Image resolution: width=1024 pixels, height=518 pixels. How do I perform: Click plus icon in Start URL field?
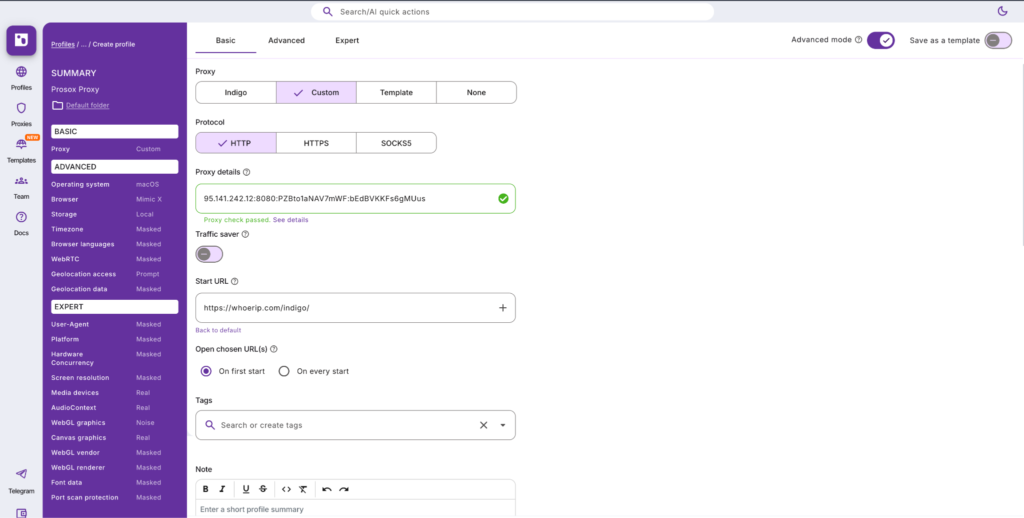pyautogui.click(x=502, y=308)
